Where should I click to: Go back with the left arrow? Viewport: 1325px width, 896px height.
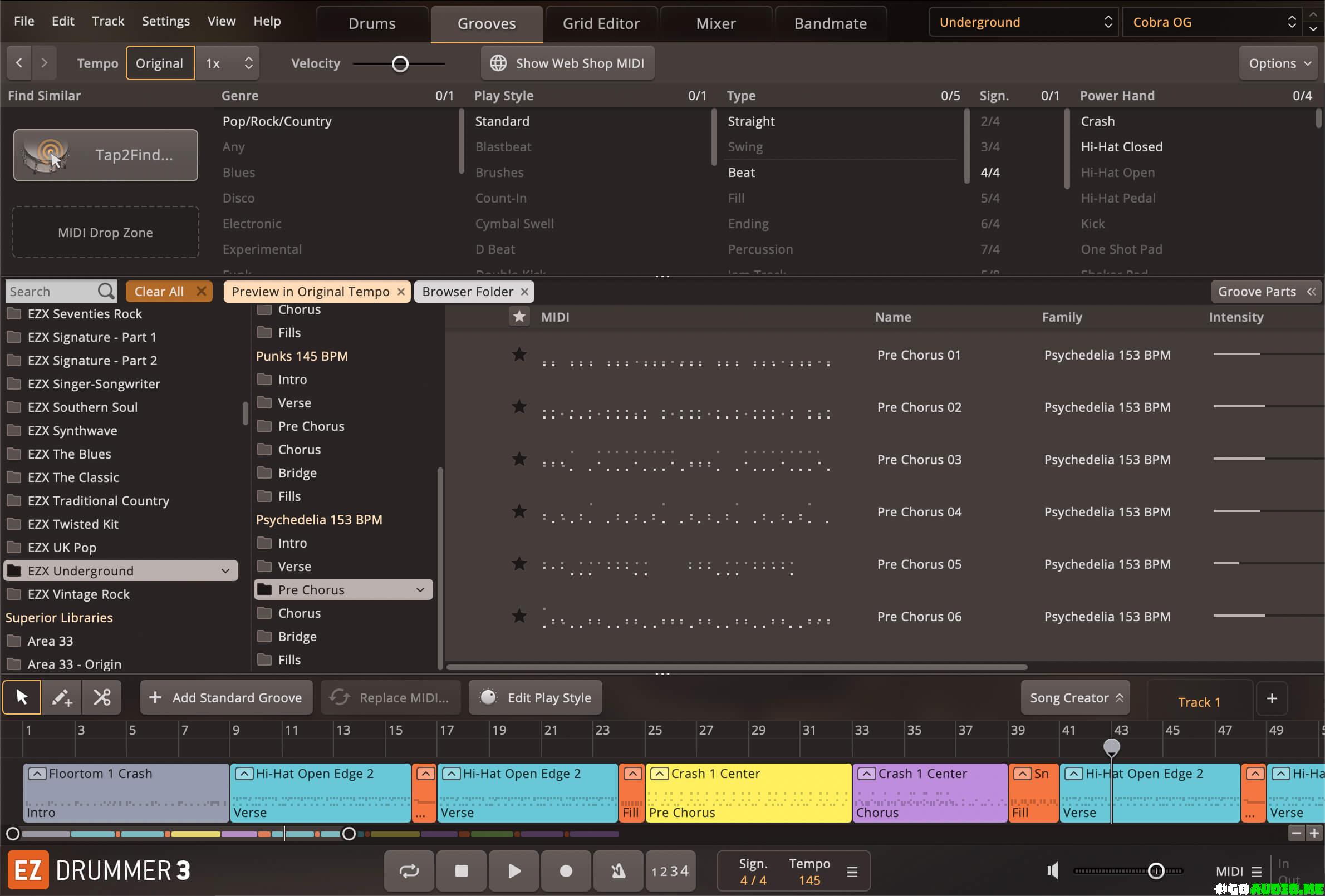pos(19,63)
